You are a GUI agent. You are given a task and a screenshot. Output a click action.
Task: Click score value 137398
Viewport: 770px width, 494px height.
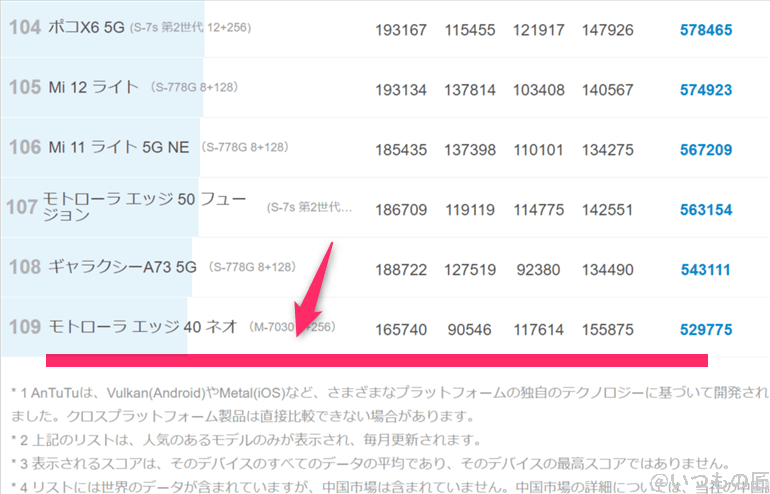pos(469,150)
